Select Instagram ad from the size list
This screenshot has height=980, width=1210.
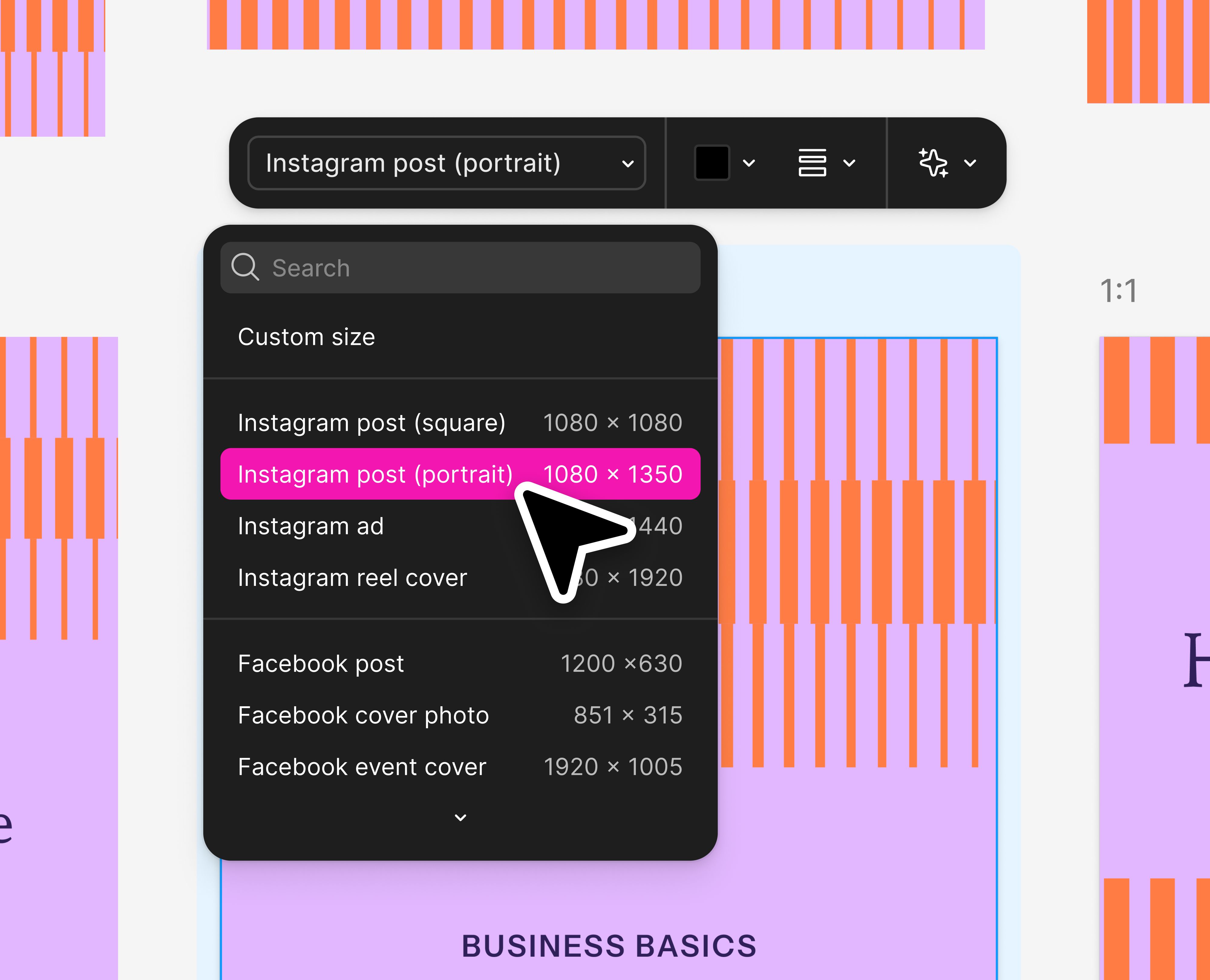(311, 526)
